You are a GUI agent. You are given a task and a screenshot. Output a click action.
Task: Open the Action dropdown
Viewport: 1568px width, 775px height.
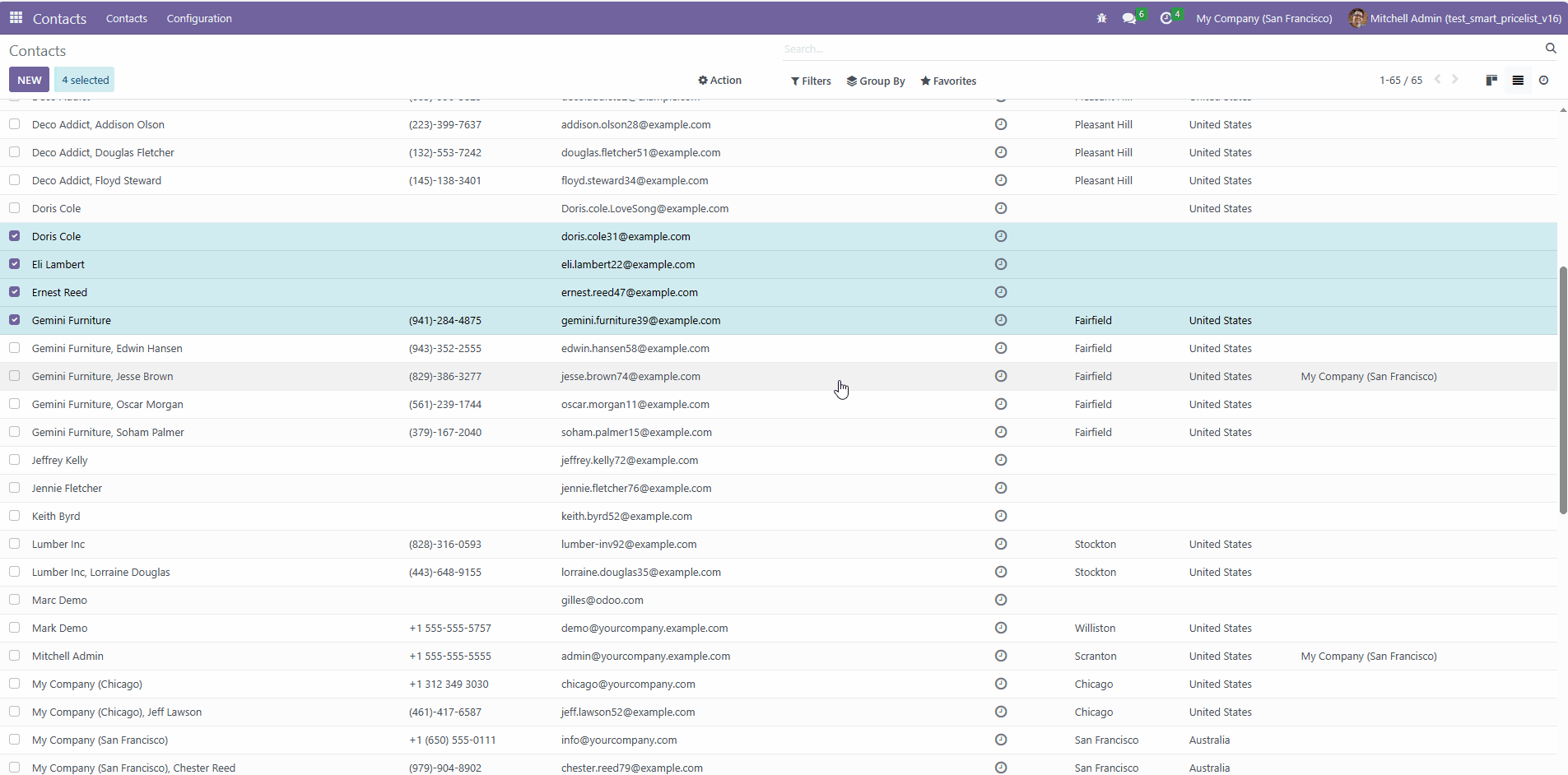pyautogui.click(x=719, y=80)
